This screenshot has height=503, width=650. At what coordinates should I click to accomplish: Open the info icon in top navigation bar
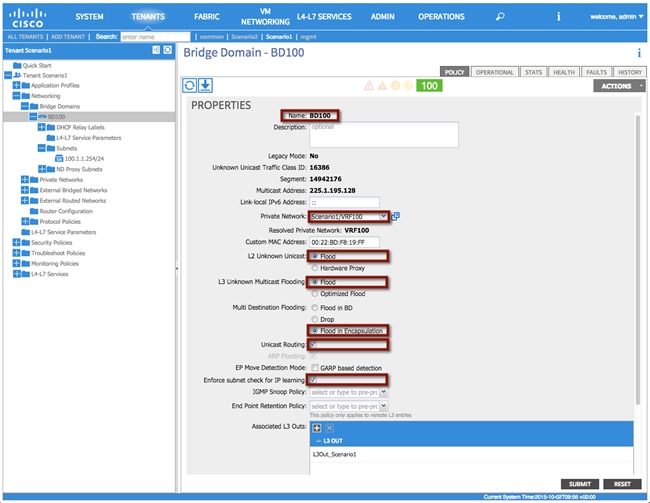click(558, 17)
